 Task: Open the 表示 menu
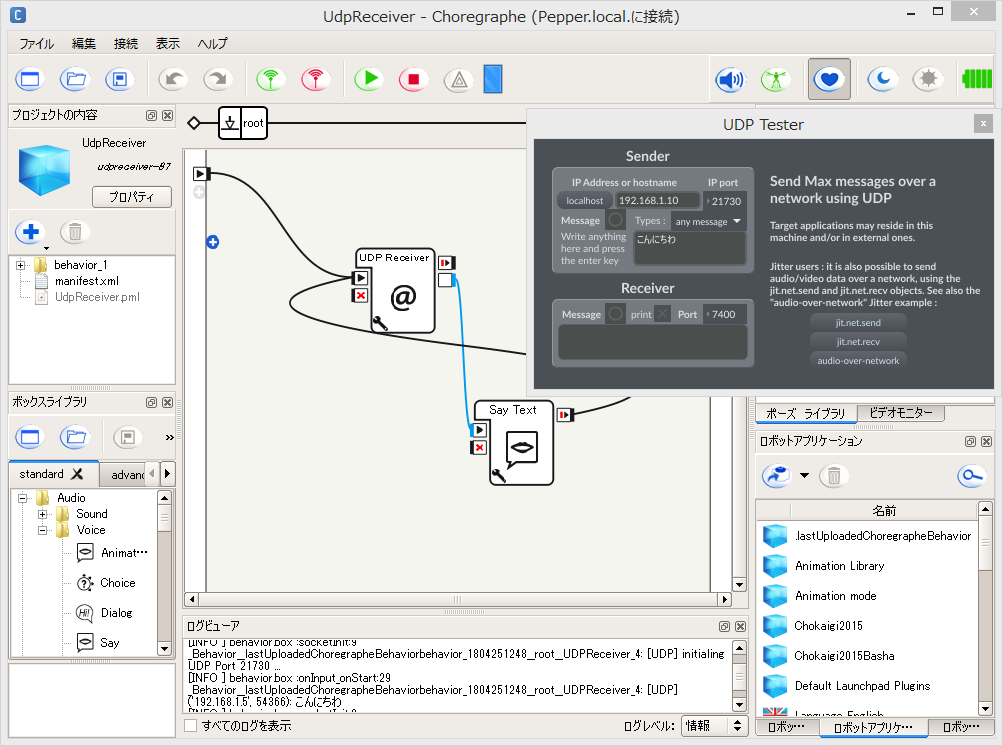(168, 44)
